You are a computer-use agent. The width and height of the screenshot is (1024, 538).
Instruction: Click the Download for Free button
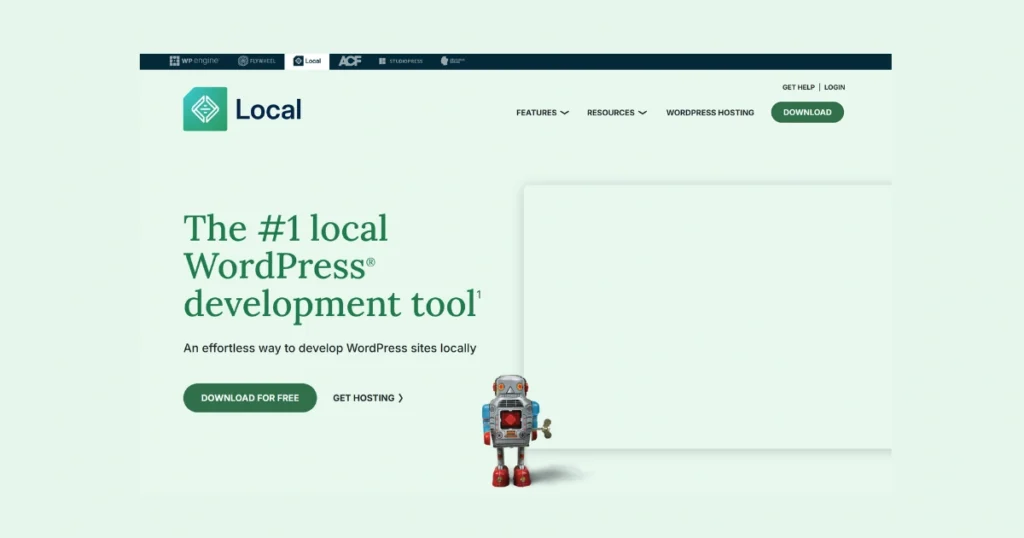tap(250, 398)
